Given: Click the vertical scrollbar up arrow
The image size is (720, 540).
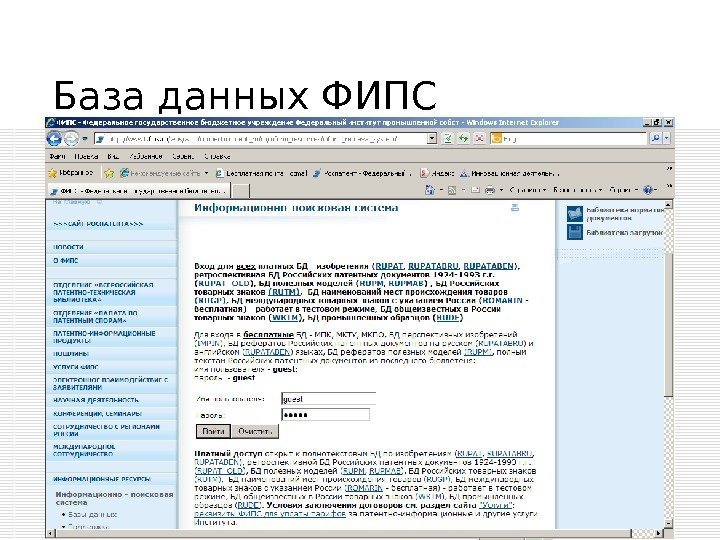Looking at the screenshot, I should click(669, 204).
